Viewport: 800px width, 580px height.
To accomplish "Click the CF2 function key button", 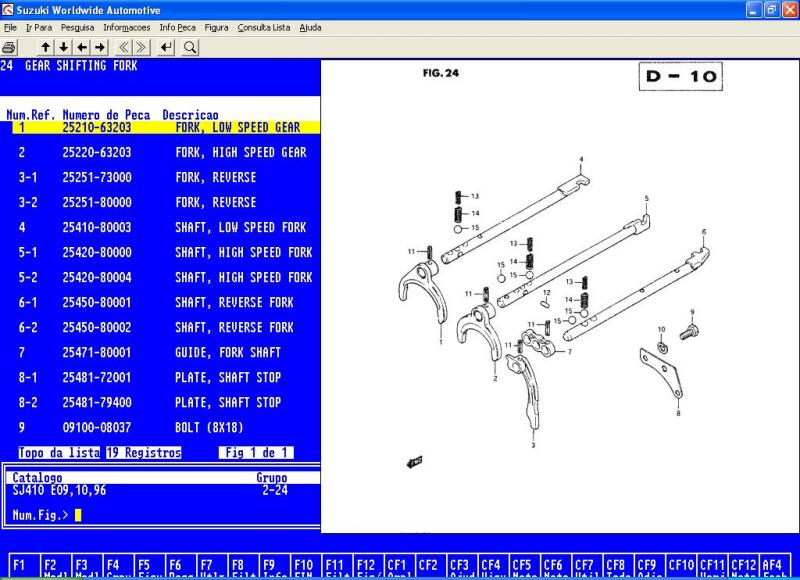I will (x=432, y=565).
